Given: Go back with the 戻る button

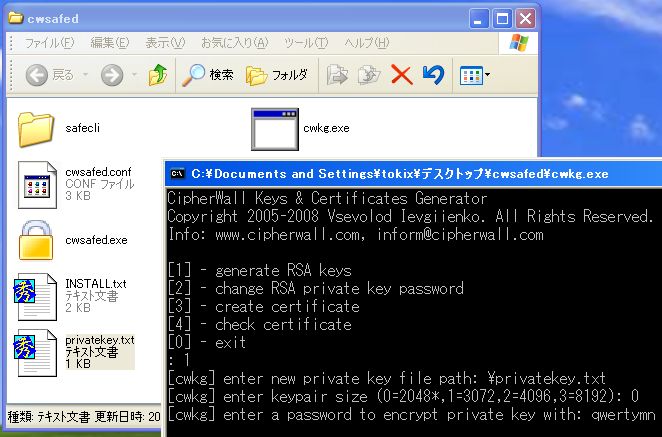Looking at the screenshot, I should [49, 75].
